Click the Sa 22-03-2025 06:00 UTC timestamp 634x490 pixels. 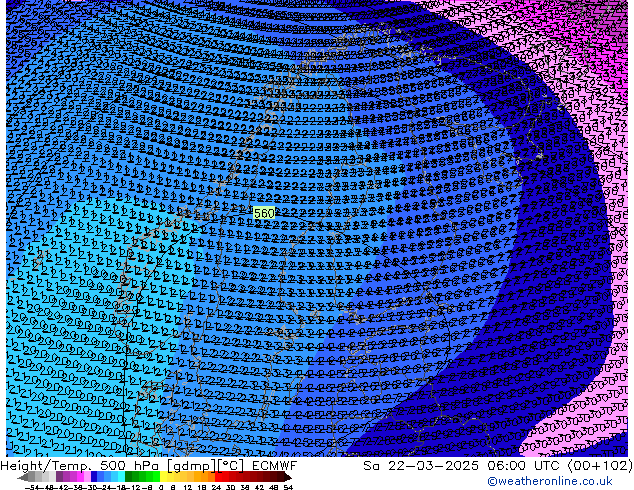tap(498, 466)
